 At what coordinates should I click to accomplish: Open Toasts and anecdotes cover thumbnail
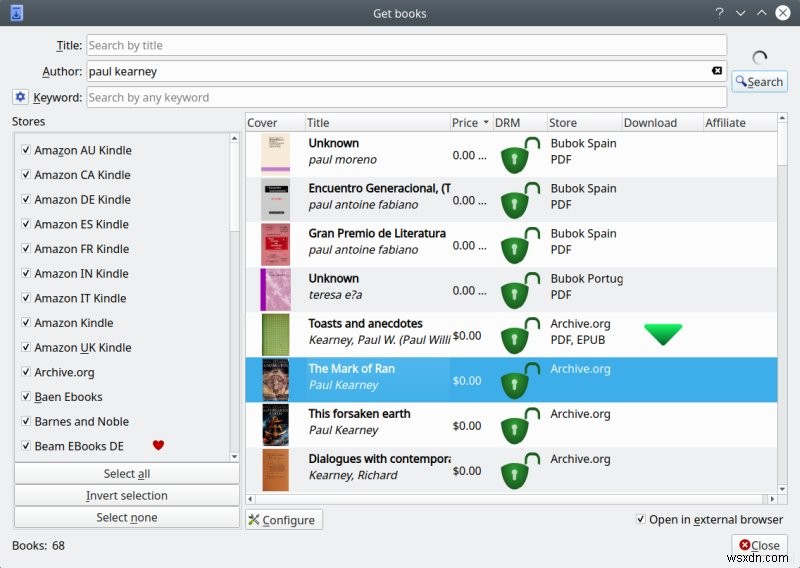(x=276, y=335)
